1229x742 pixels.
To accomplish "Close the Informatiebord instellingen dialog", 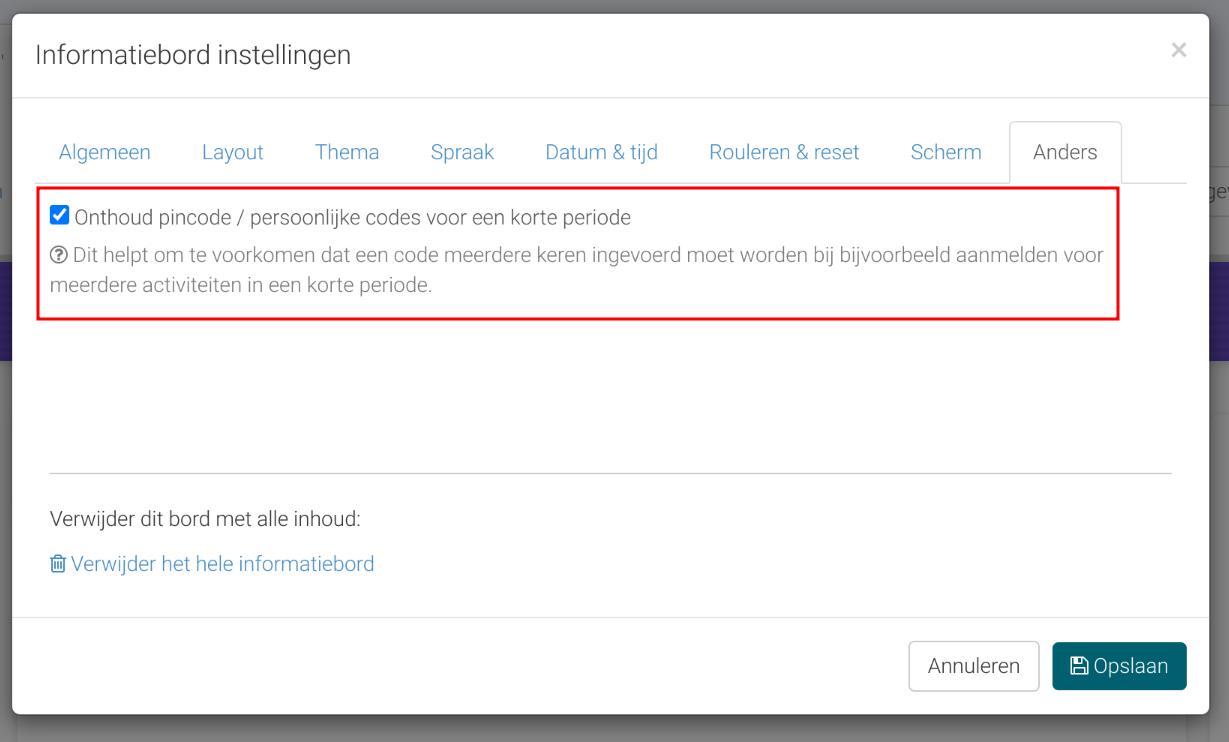I will click(1179, 50).
